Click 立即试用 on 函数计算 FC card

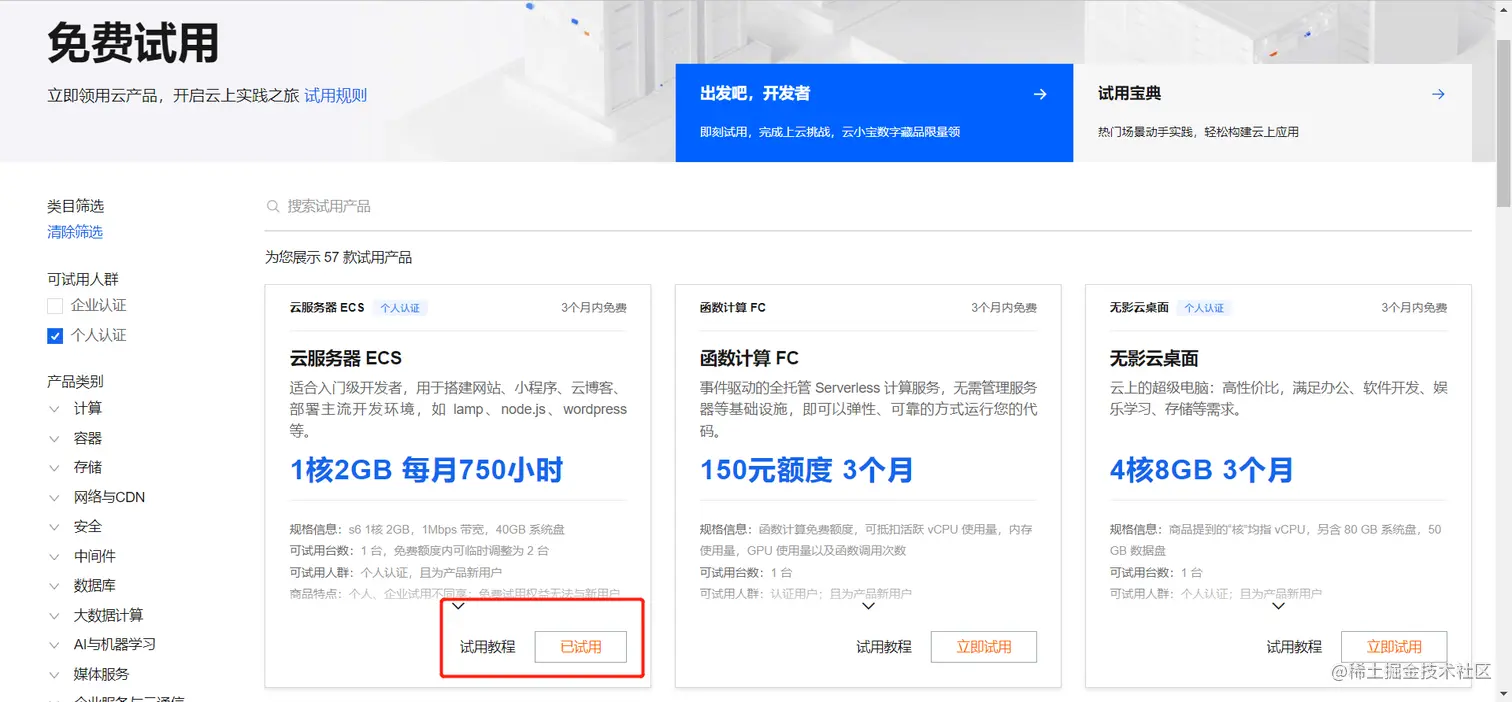coord(984,646)
